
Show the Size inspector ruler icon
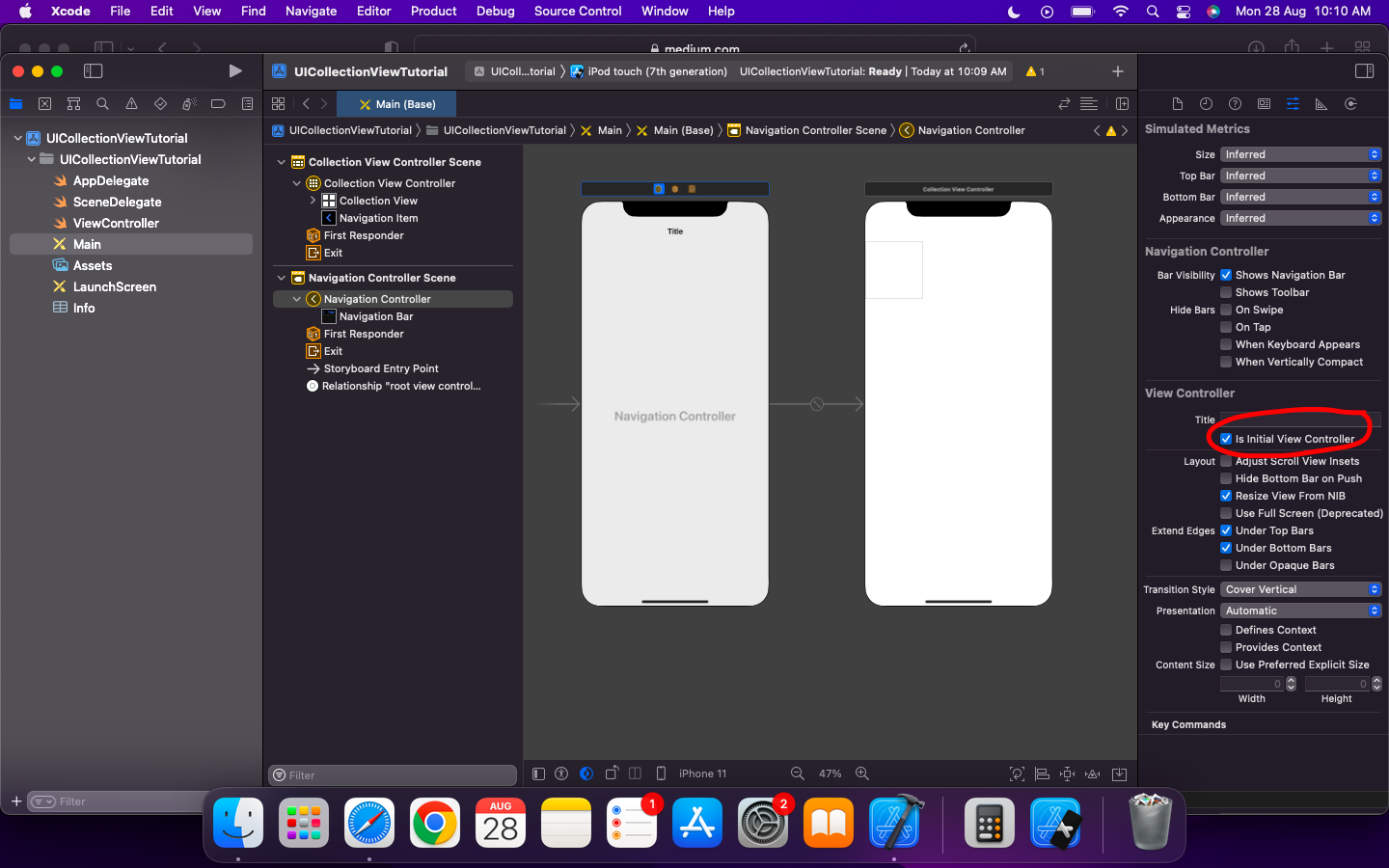pyautogui.click(x=1321, y=104)
